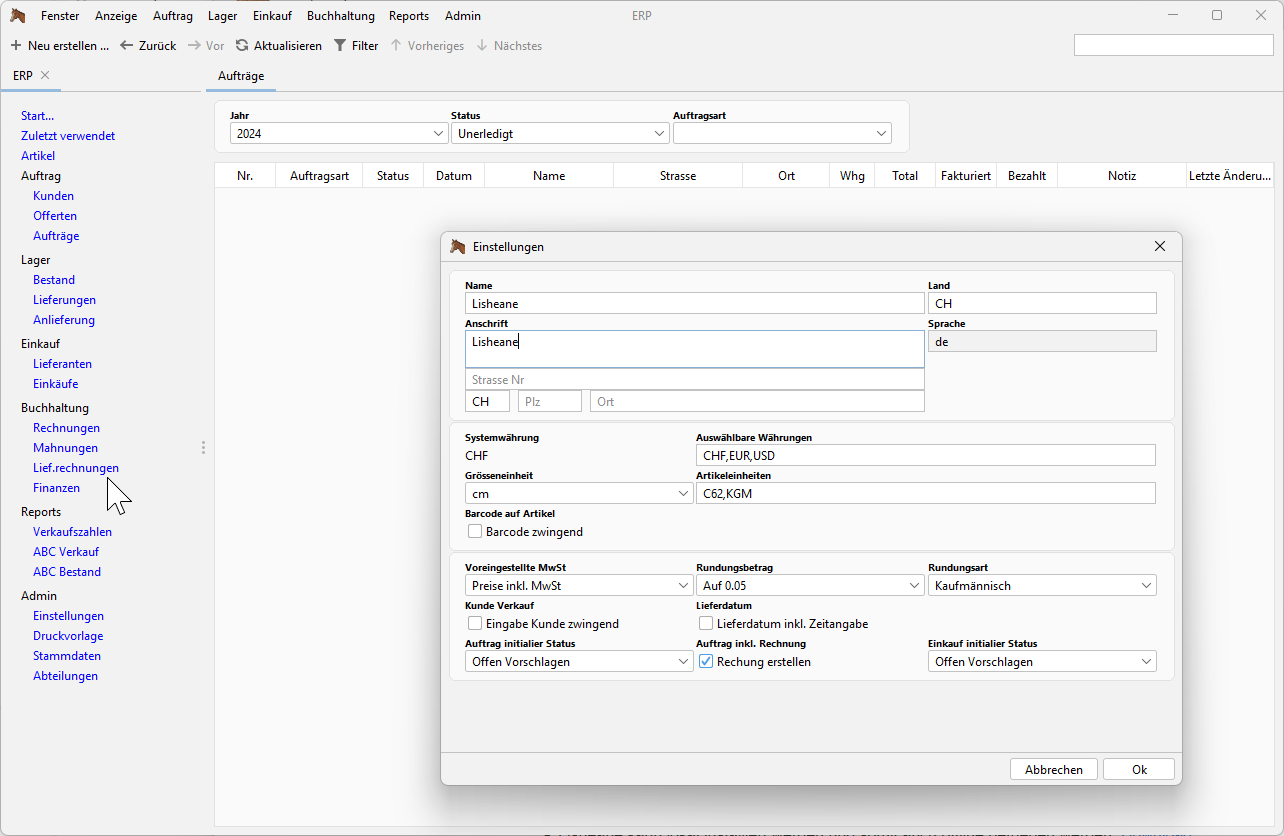Enable the Barcode zwingend checkbox
Screen dimensions: 1284x836
pyautogui.click(x=476, y=532)
